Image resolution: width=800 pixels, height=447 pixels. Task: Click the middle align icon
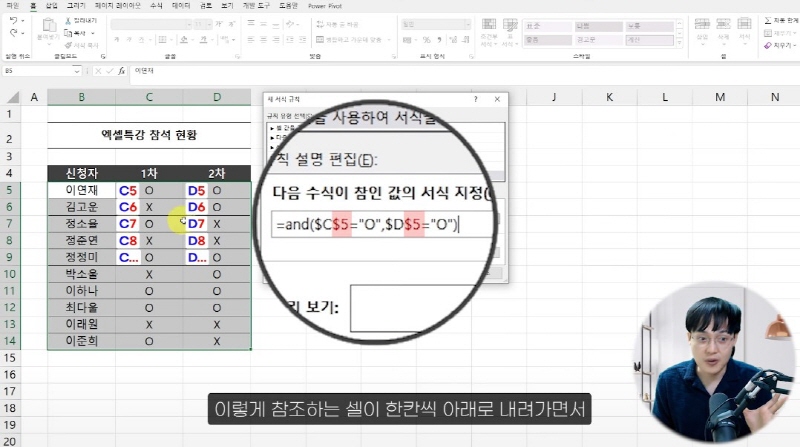coord(263,24)
